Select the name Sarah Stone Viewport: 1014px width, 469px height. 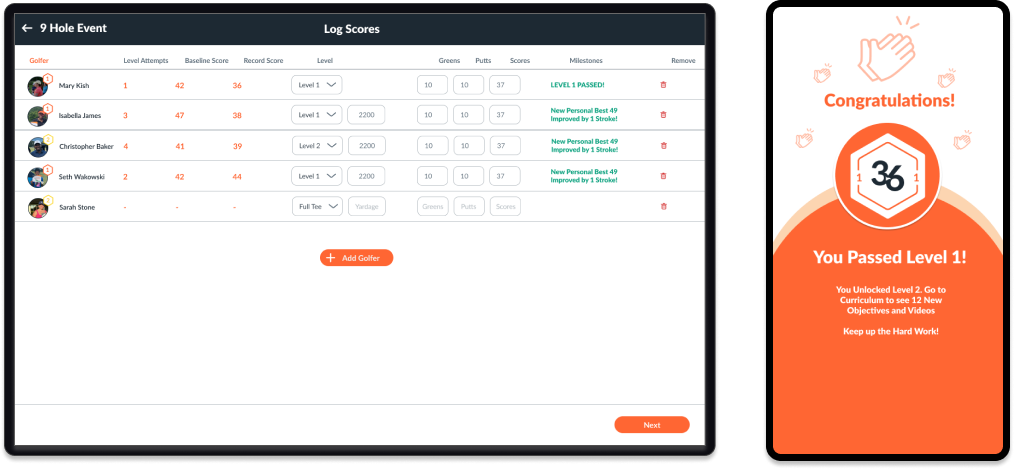[x=77, y=208]
